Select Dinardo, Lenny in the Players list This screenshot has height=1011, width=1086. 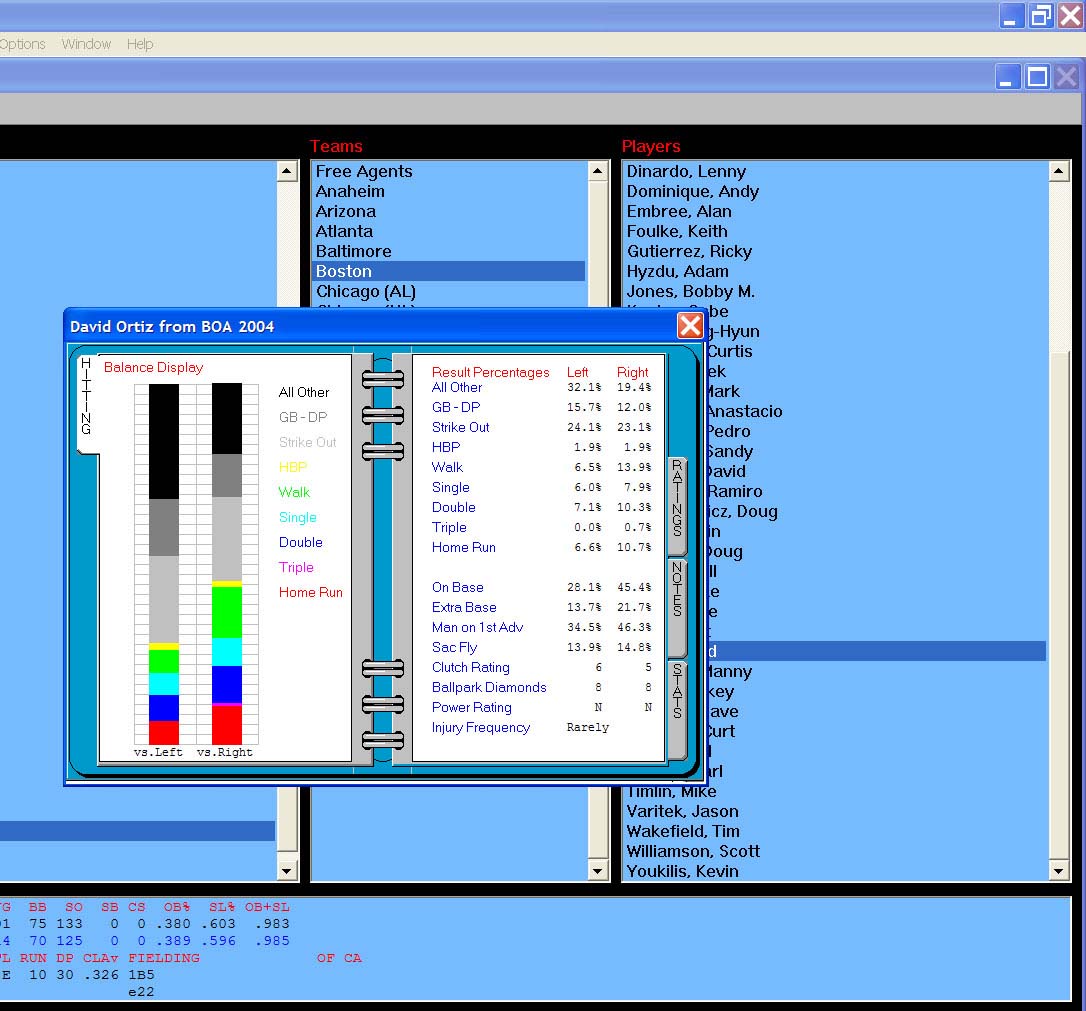click(x=835, y=171)
